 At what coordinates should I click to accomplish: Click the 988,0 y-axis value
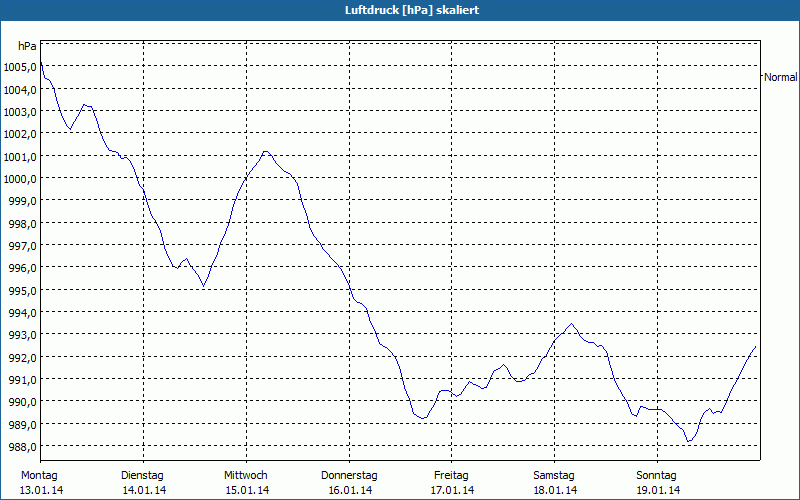pos(22,447)
